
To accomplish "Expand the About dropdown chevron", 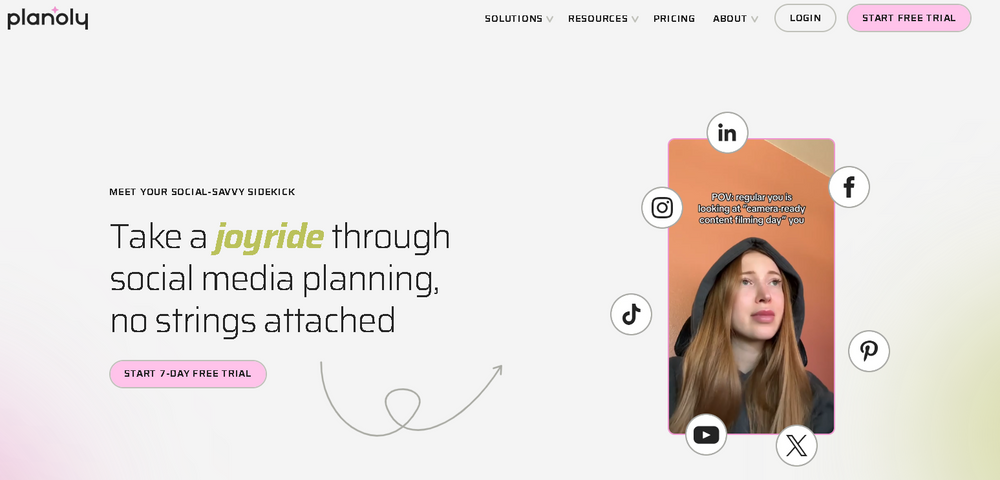I will click(754, 19).
